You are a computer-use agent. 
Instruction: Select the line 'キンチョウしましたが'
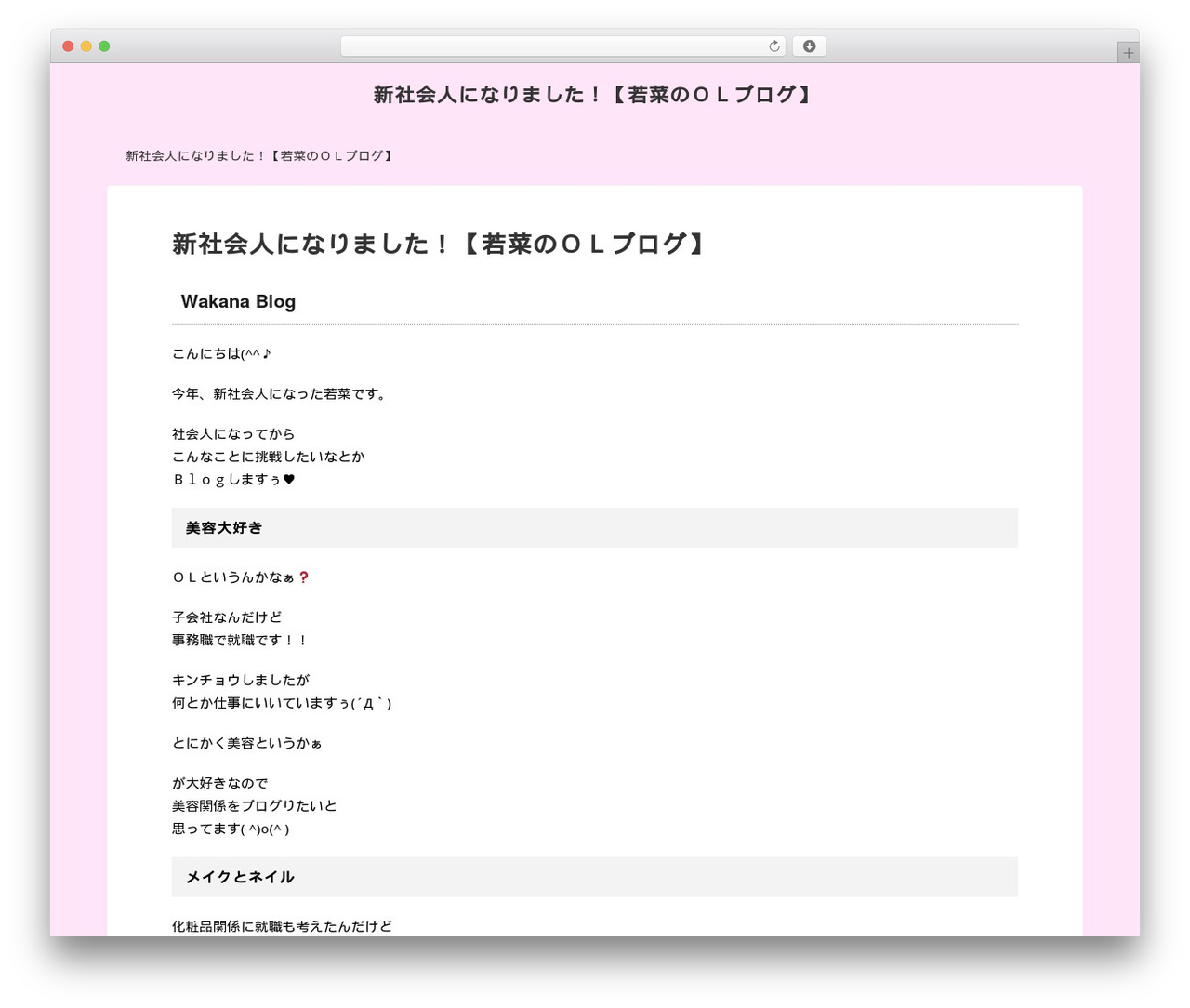click(x=241, y=681)
